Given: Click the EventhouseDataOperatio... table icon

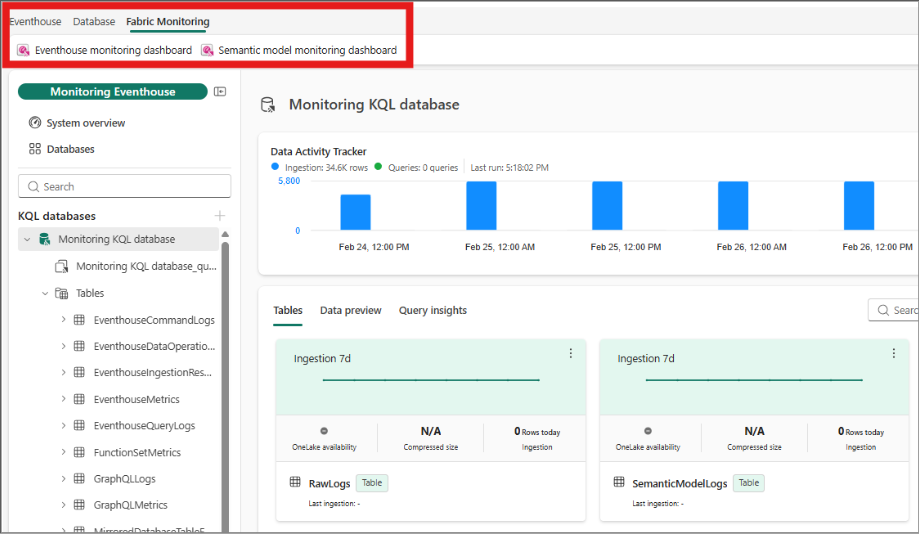Looking at the screenshot, I should point(79,346).
